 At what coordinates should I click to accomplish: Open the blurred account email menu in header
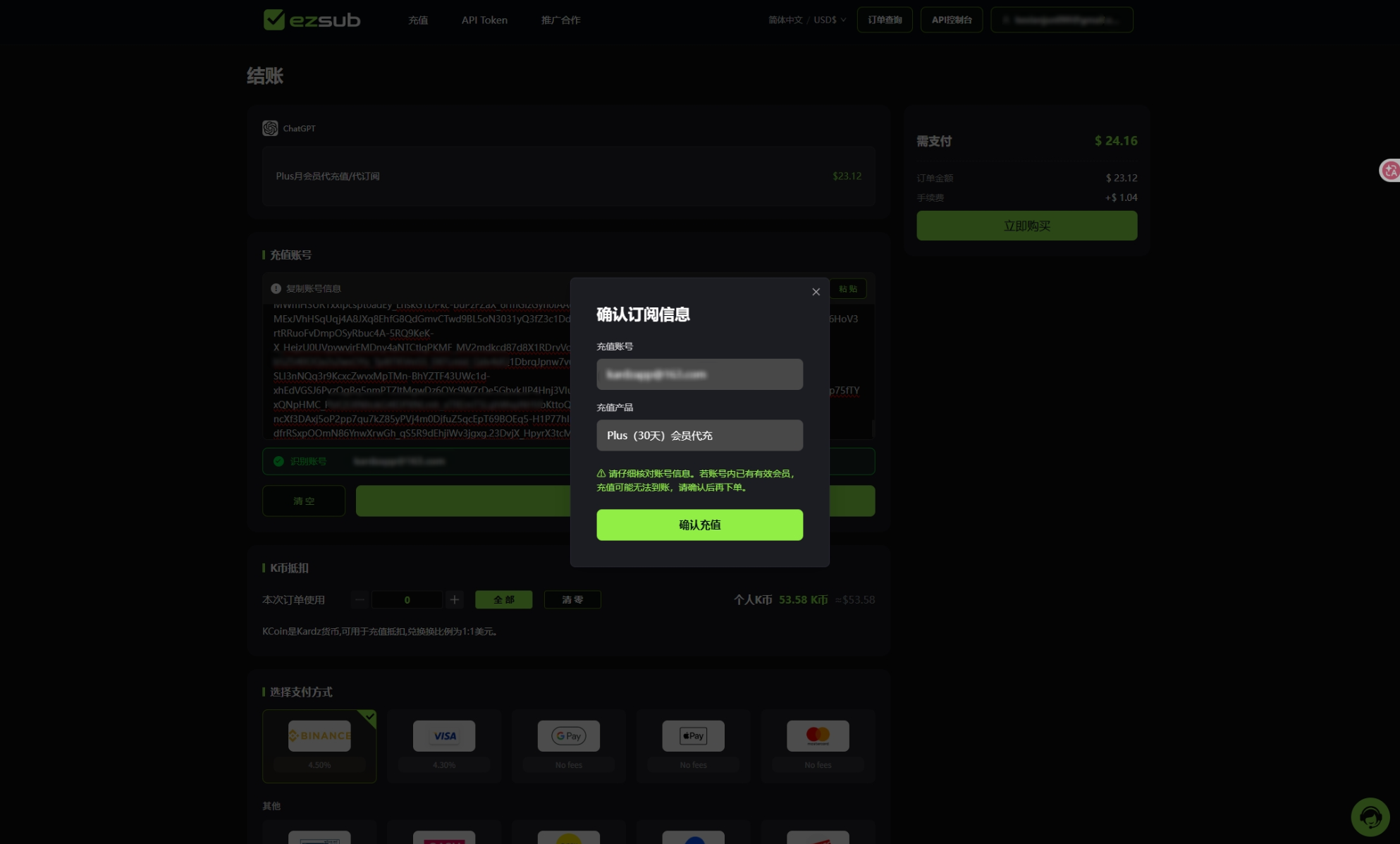(1062, 20)
